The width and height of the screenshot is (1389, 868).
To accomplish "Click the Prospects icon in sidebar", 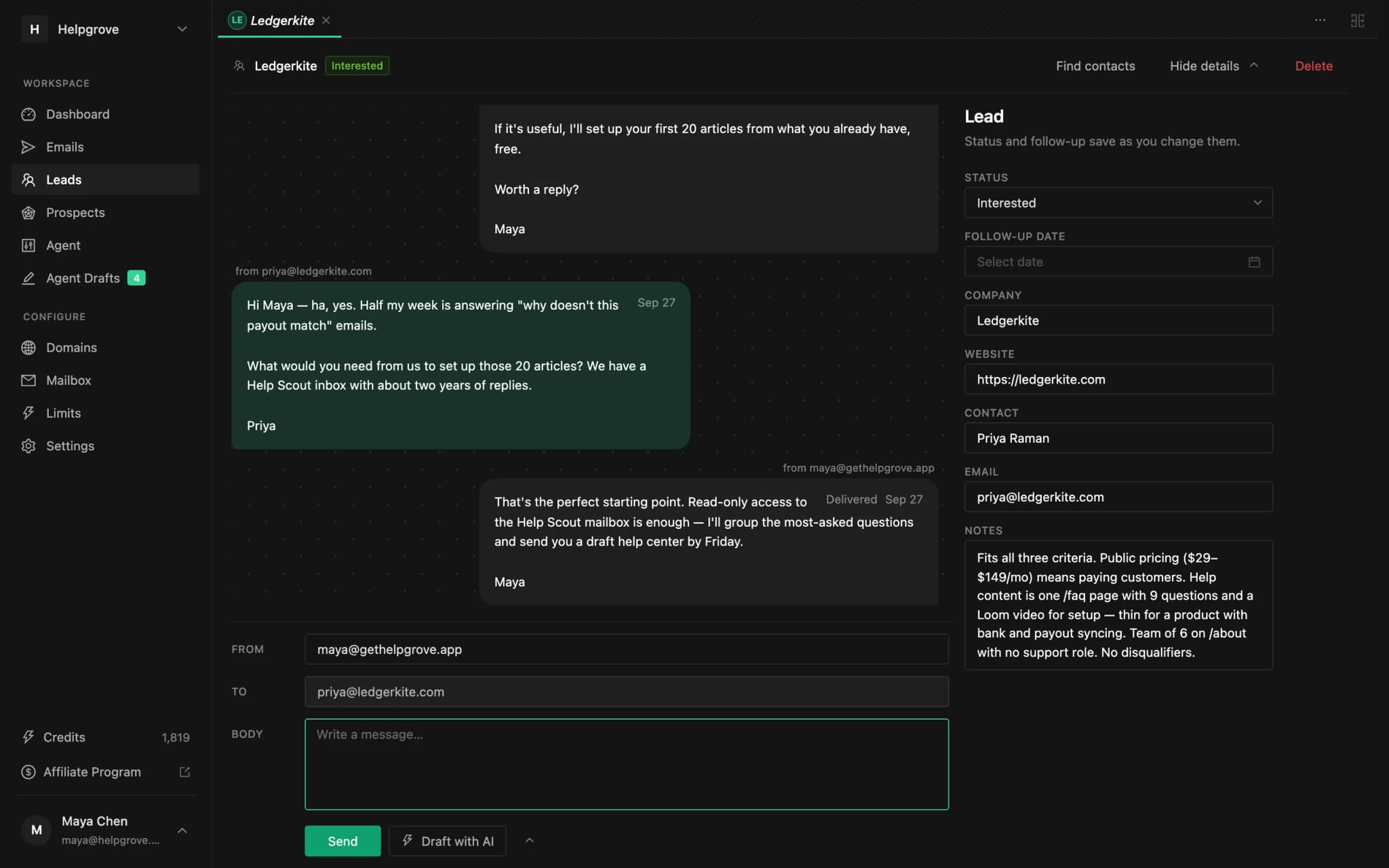I will point(28,212).
